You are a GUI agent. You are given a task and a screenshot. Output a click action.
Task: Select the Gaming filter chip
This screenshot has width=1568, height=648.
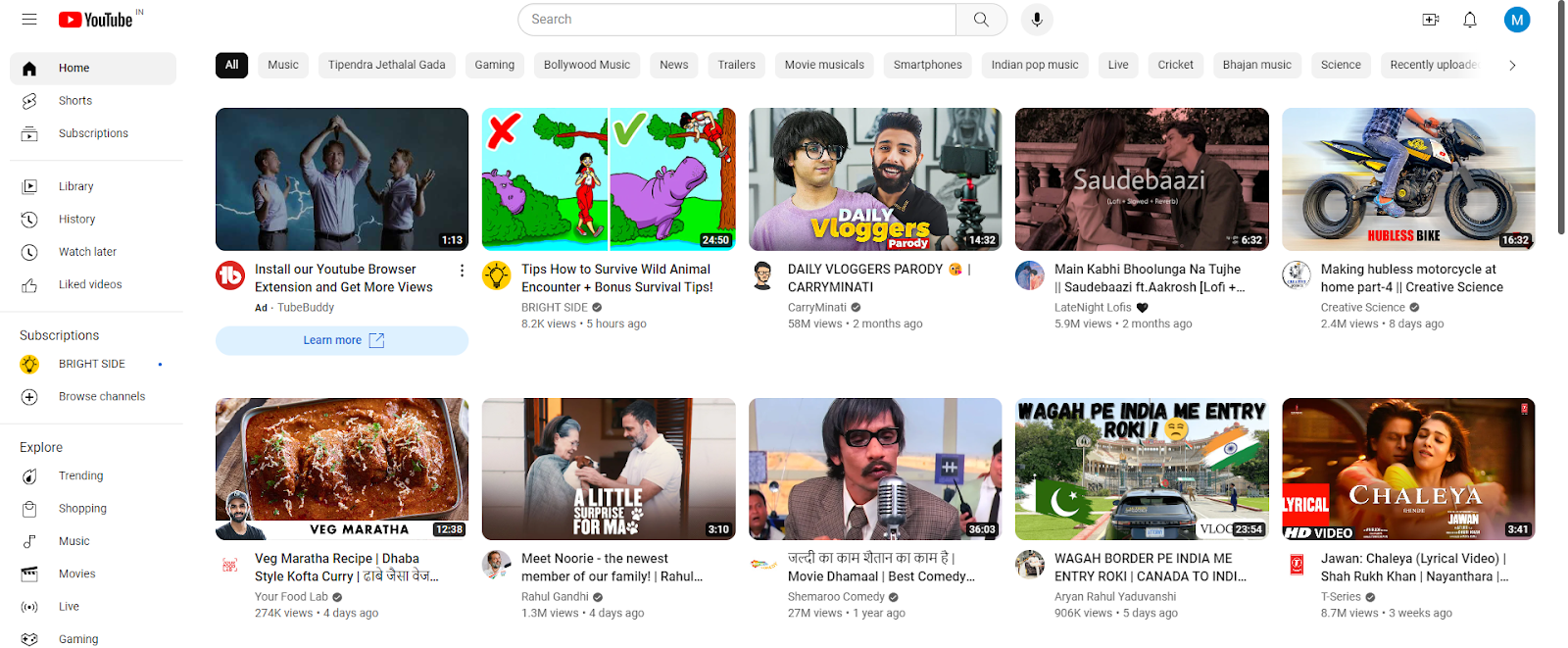[x=494, y=66]
